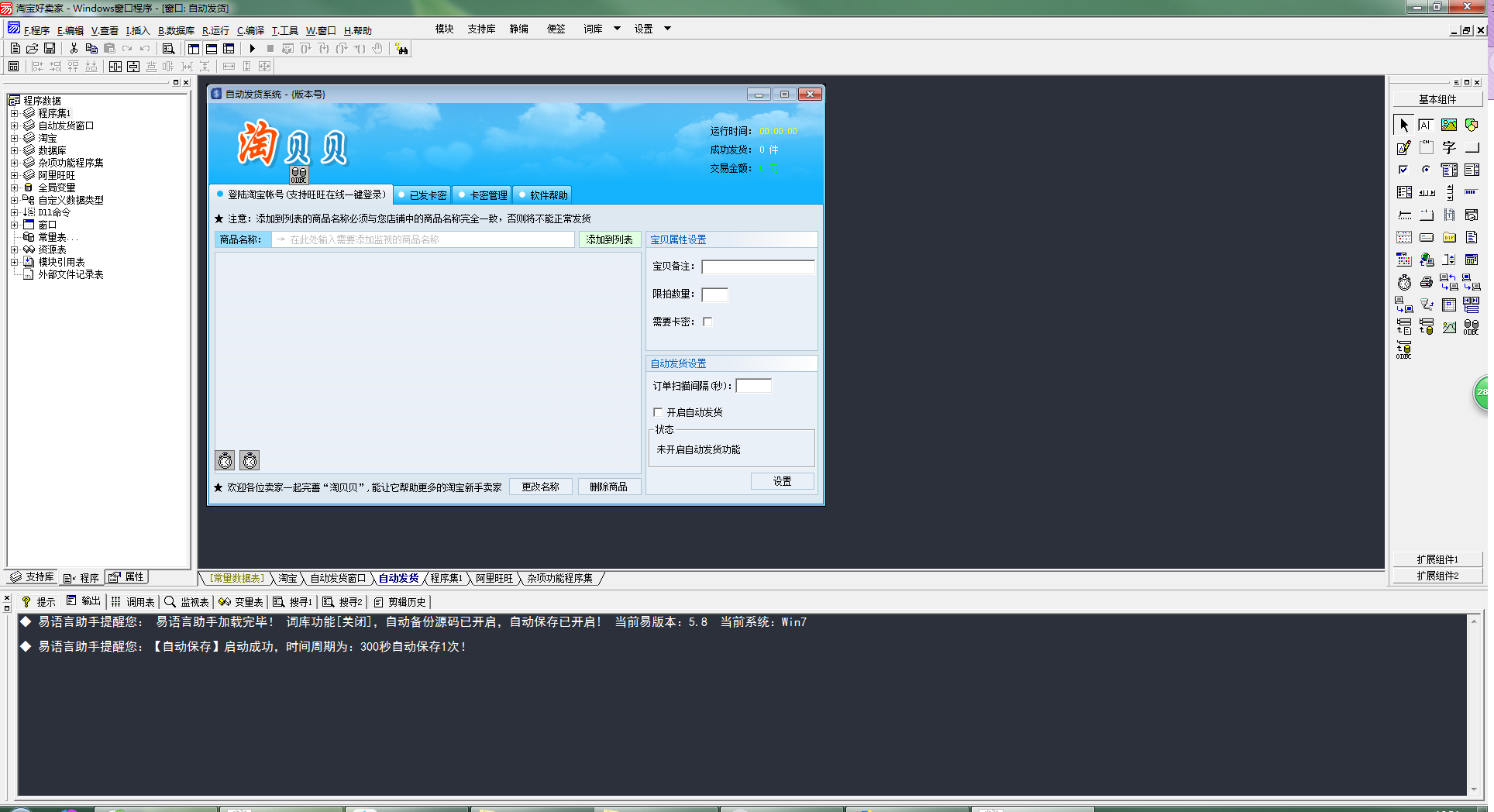Viewport: 1494px width, 812px height.
Task: Click the 删除商品 button
Action: (608, 487)
